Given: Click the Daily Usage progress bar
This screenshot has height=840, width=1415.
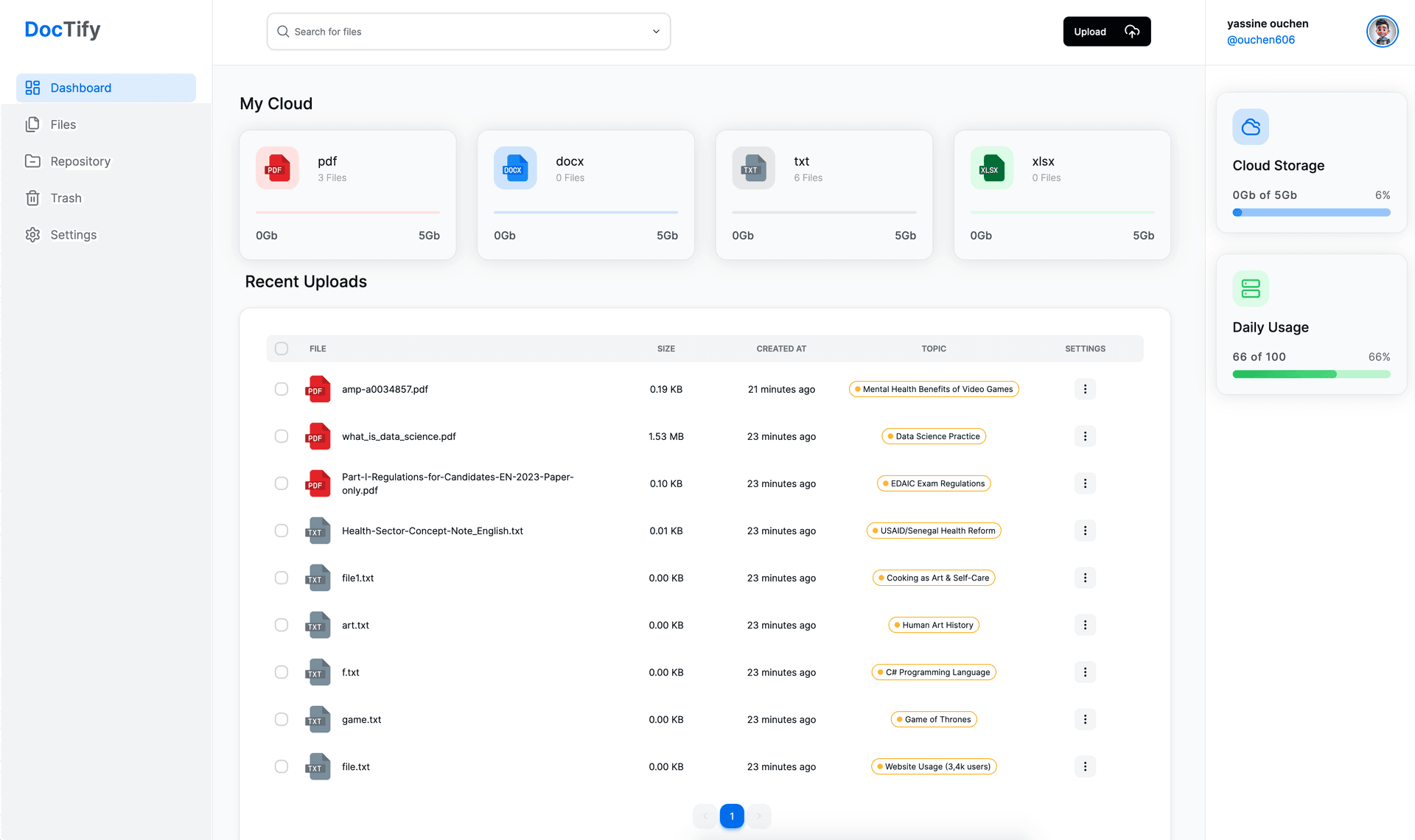Looking at the screenshot, I should (1311, 374).
